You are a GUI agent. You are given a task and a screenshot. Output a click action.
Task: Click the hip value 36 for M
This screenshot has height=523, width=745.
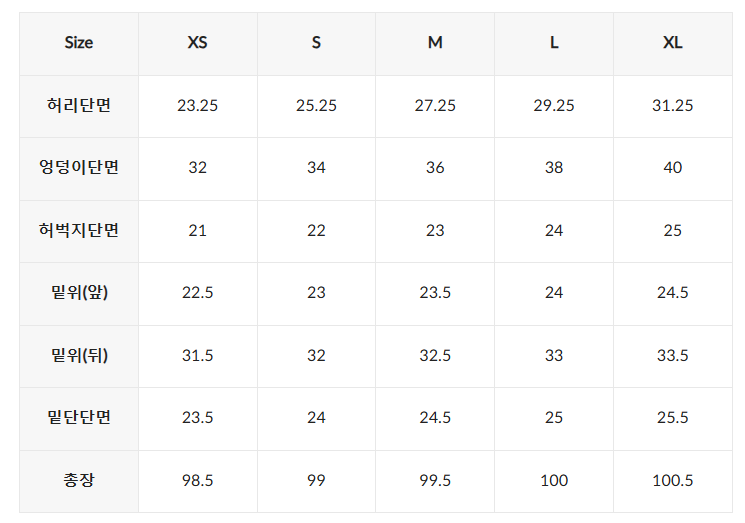pyautogui.click(x=435, y=168)
